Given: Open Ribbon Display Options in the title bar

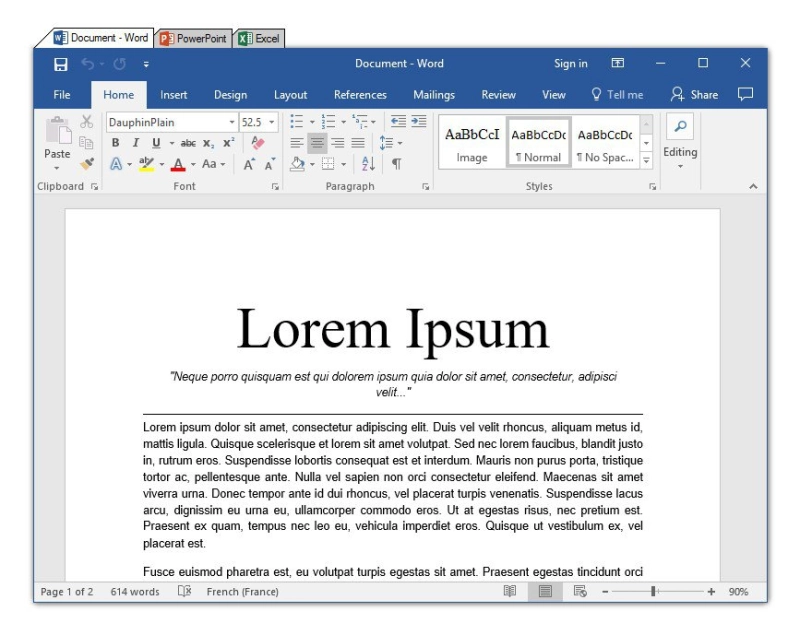Looking at the screenshot, I should coord(617,63).
